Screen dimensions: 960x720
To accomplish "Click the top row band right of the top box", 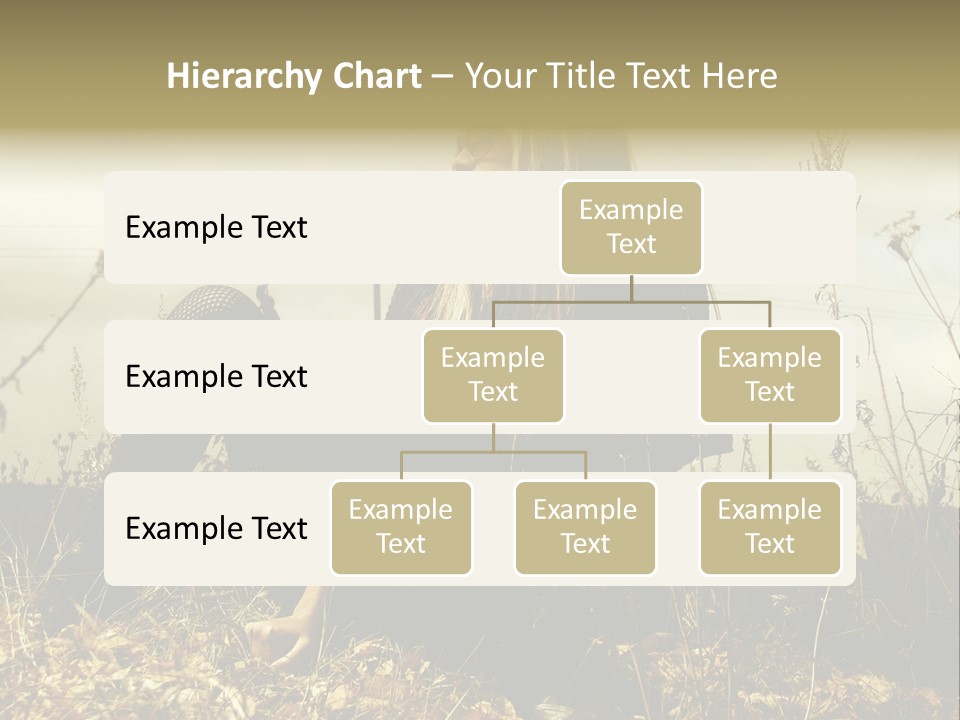I will 780,227.
